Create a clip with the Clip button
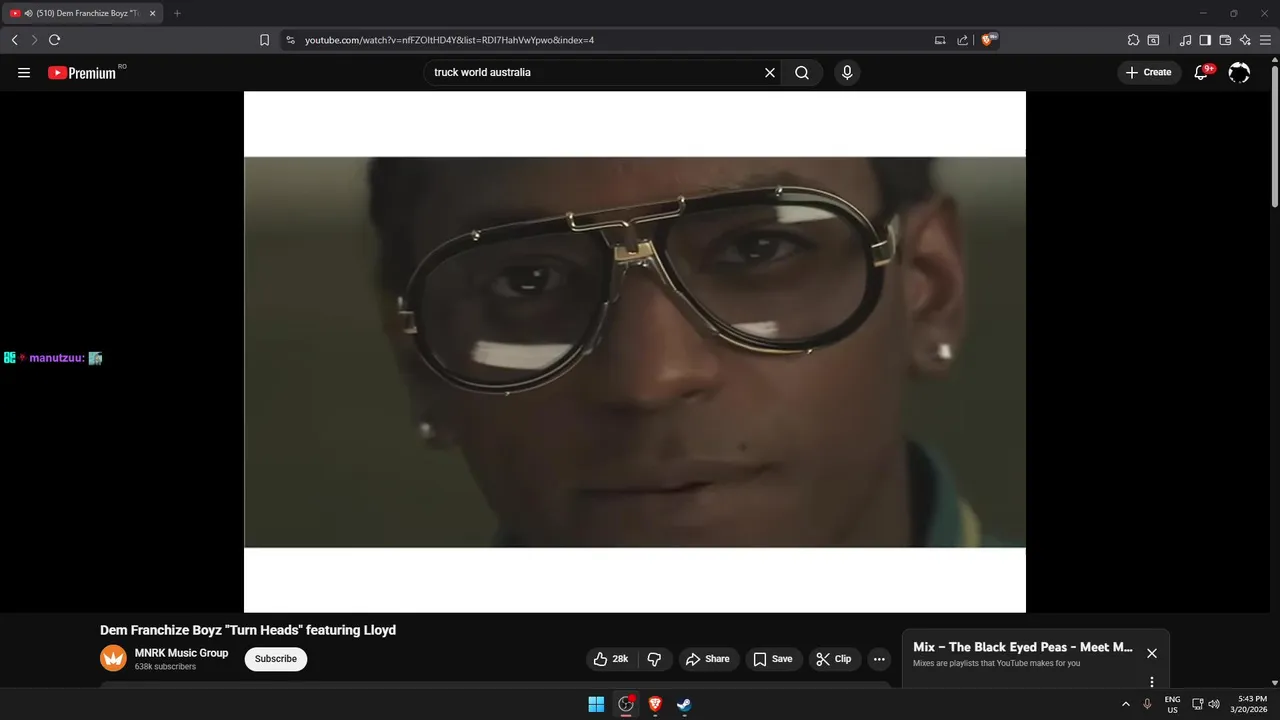The height and width of the screenshot is (720, 1280). coord(834,659)
